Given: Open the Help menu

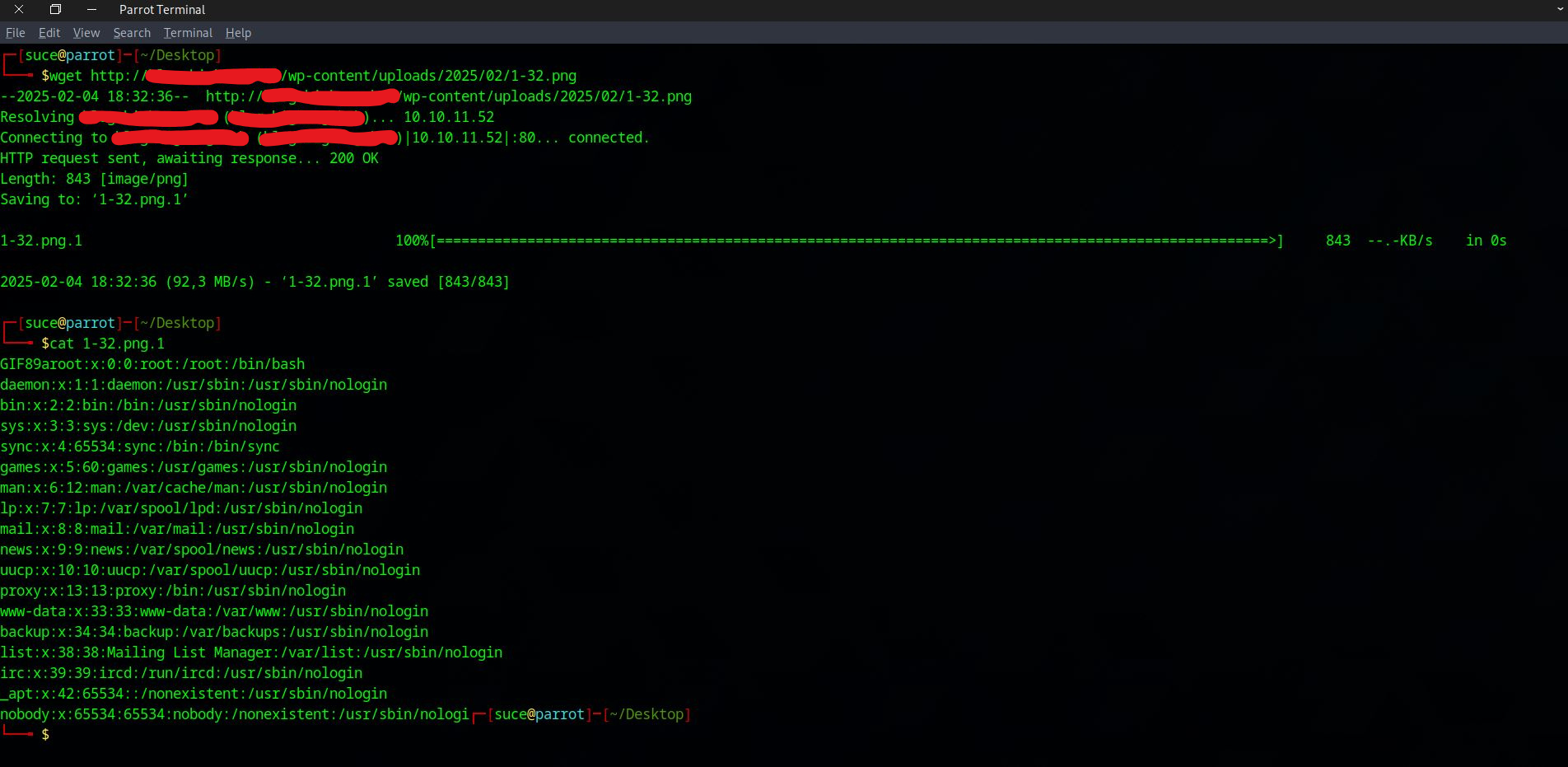Looking at the screenshot, I should tap(238, 33).
